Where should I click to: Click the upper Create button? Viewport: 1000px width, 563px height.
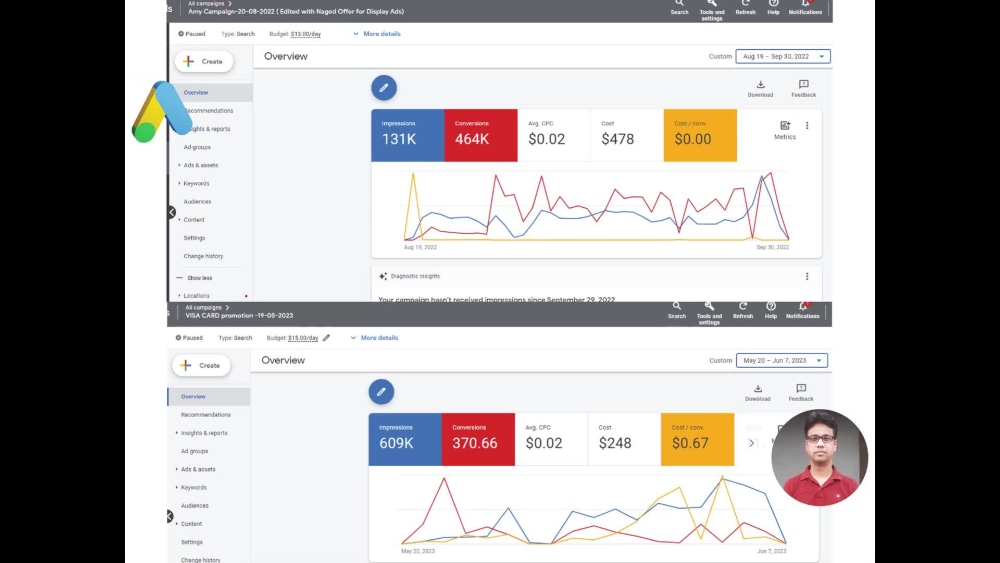click(x=204, y=61)
